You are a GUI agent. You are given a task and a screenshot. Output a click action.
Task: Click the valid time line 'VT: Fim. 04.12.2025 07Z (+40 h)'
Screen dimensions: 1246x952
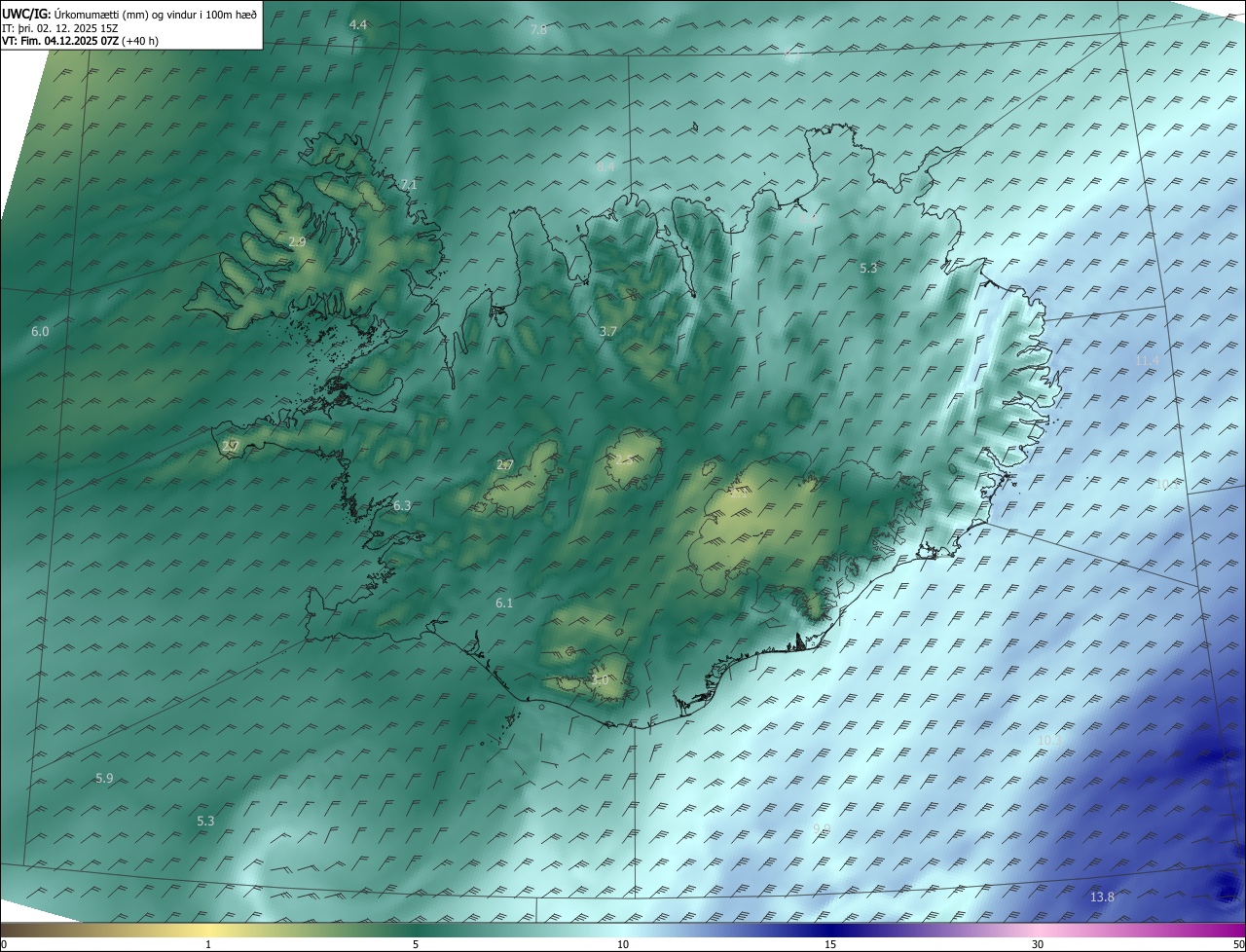[x=80, y=41]
